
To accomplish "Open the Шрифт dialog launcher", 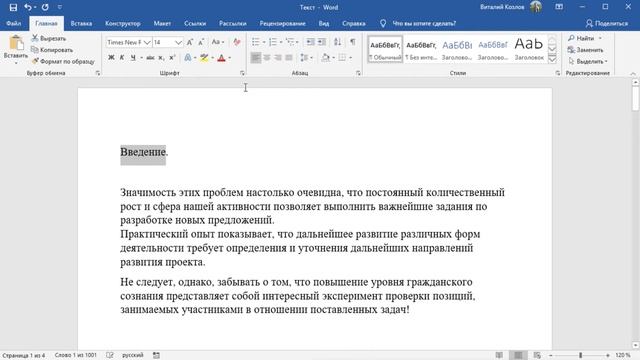I will point(242,73).
